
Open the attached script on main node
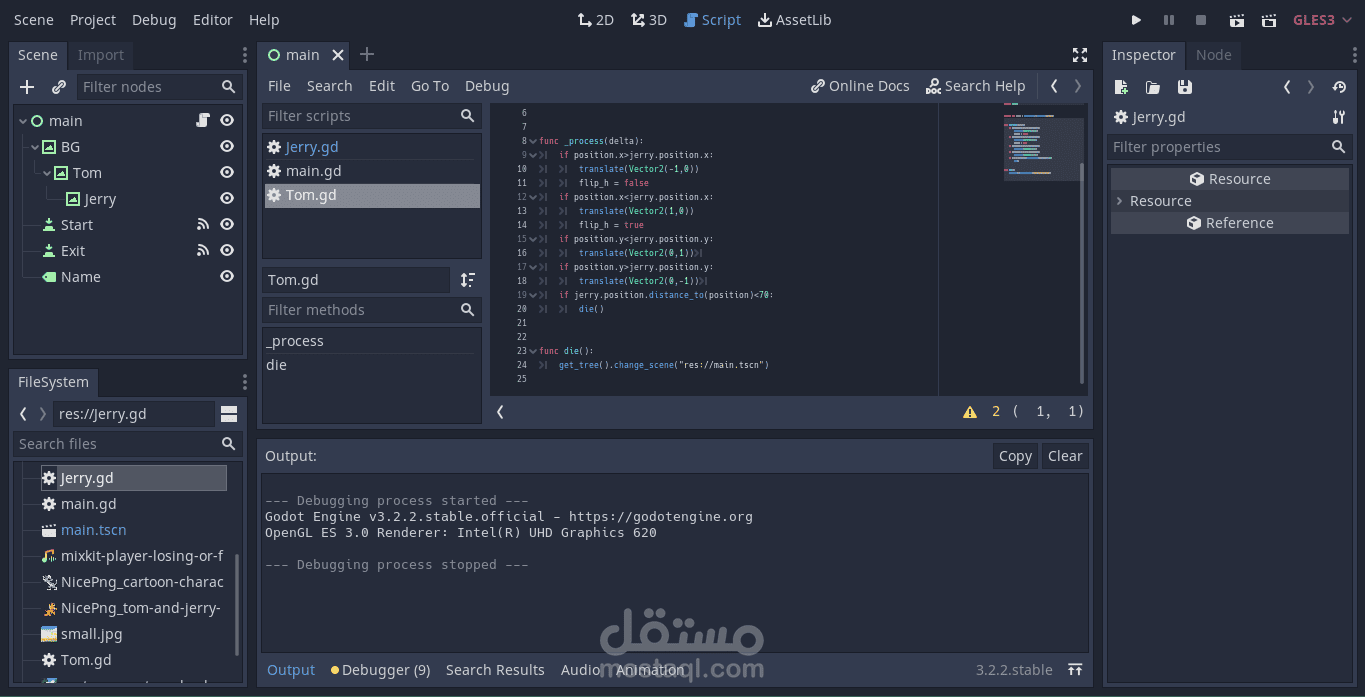coord(203,121)
